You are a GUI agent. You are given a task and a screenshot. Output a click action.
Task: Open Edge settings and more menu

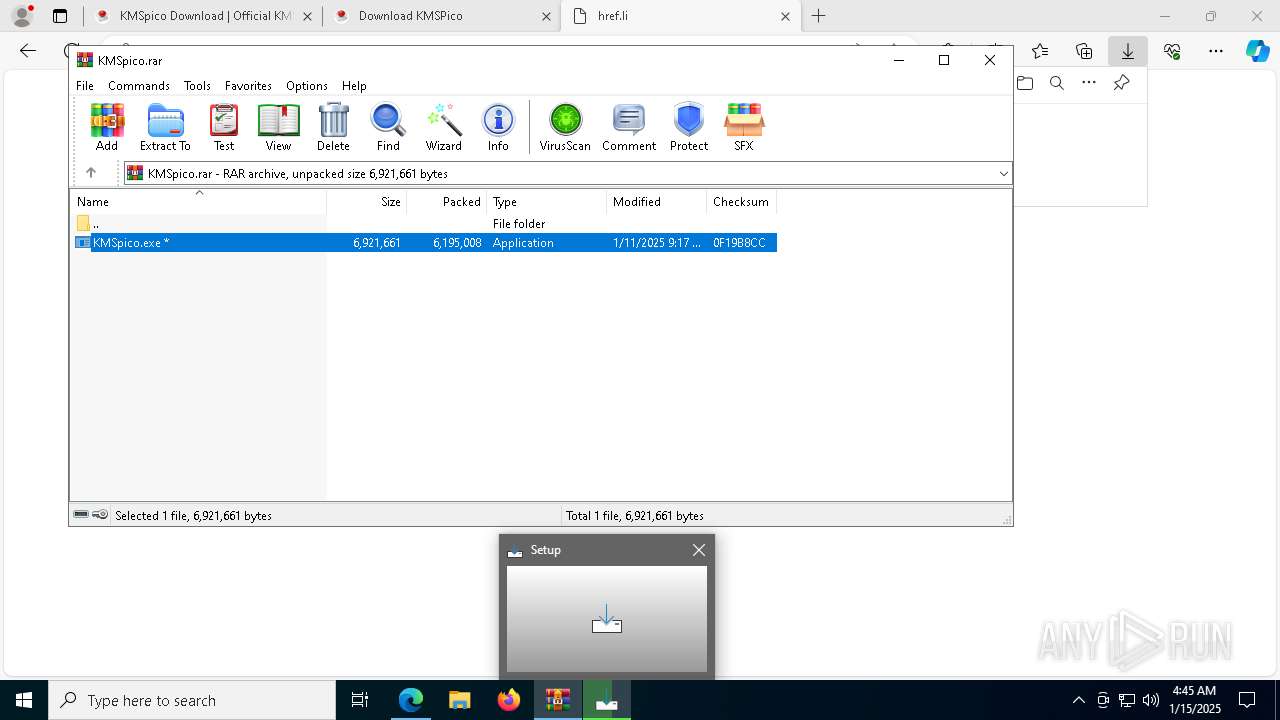tap(1216, 51)
